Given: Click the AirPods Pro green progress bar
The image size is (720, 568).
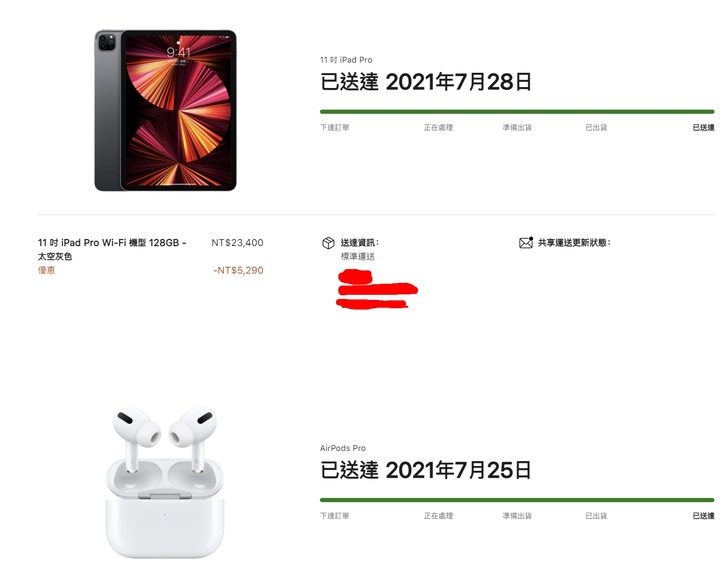Looking at the screenshot, I should pos(517,500).
